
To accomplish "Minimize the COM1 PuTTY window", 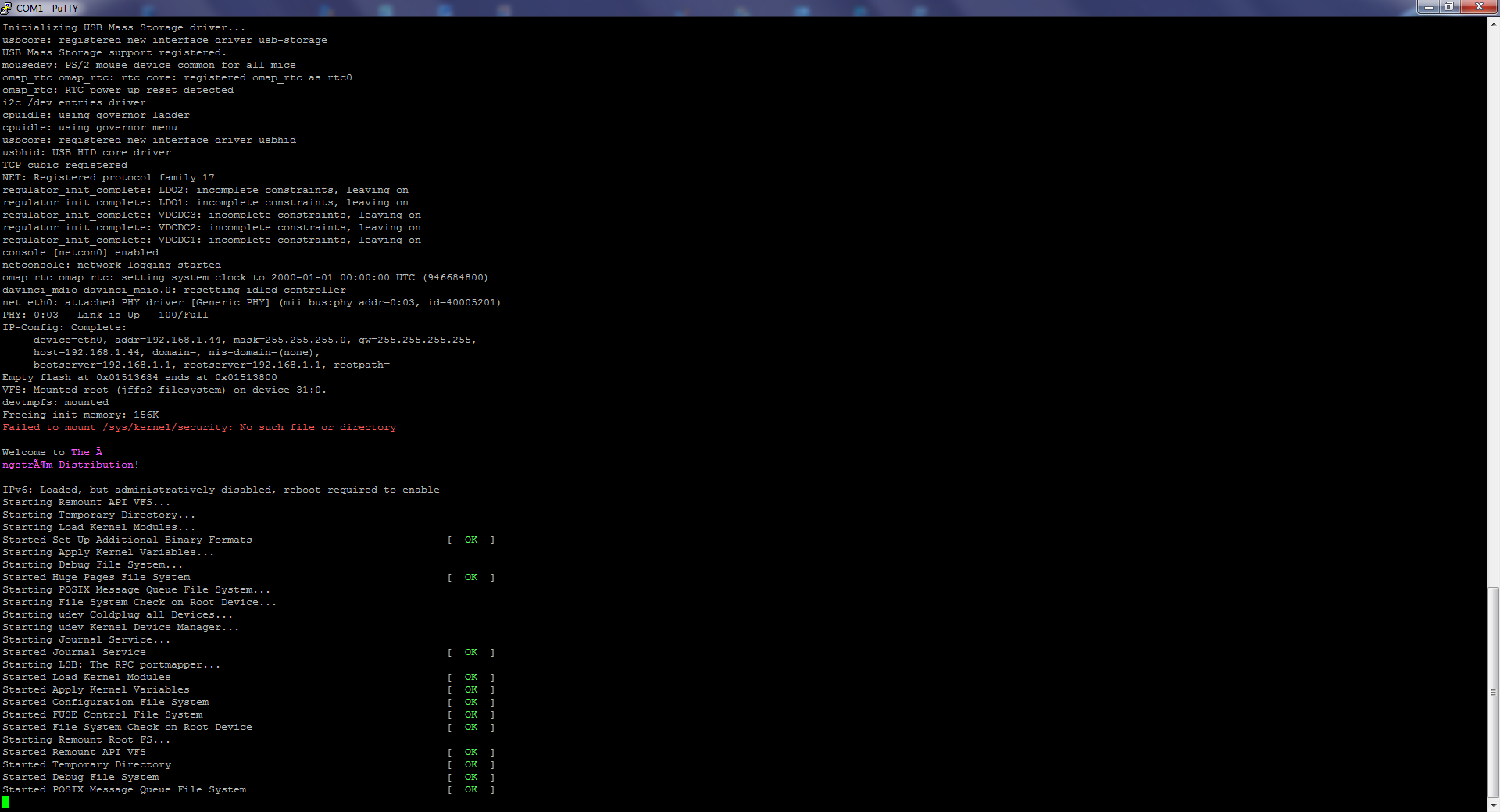I will point(1429,7).
